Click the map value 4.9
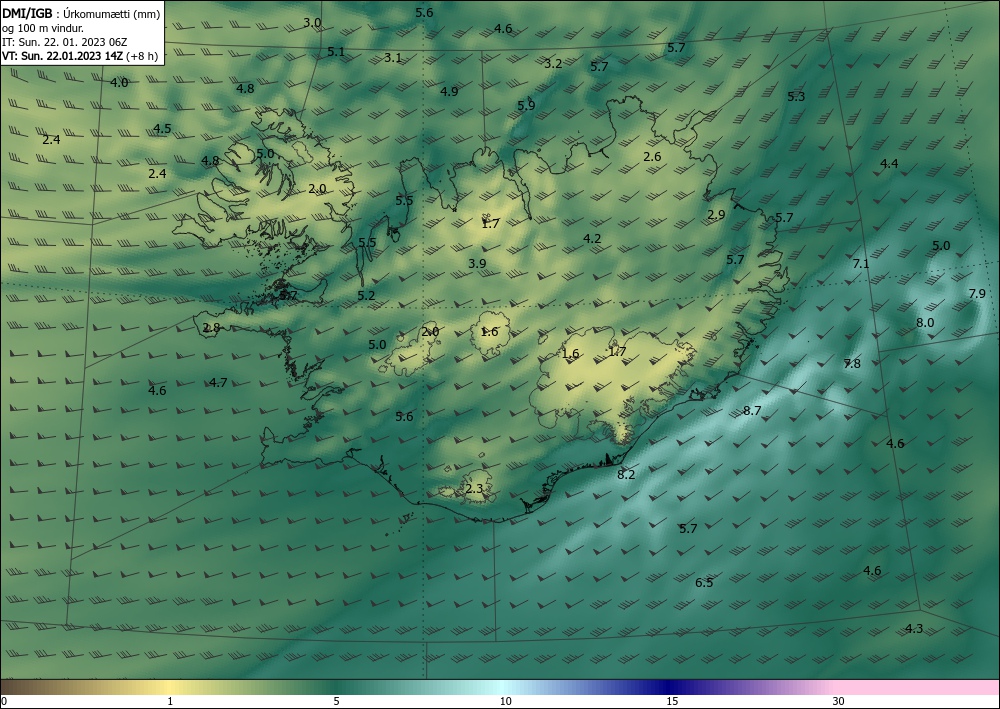The width and height of the screenshot is (1000, 709). pos(449,91)
